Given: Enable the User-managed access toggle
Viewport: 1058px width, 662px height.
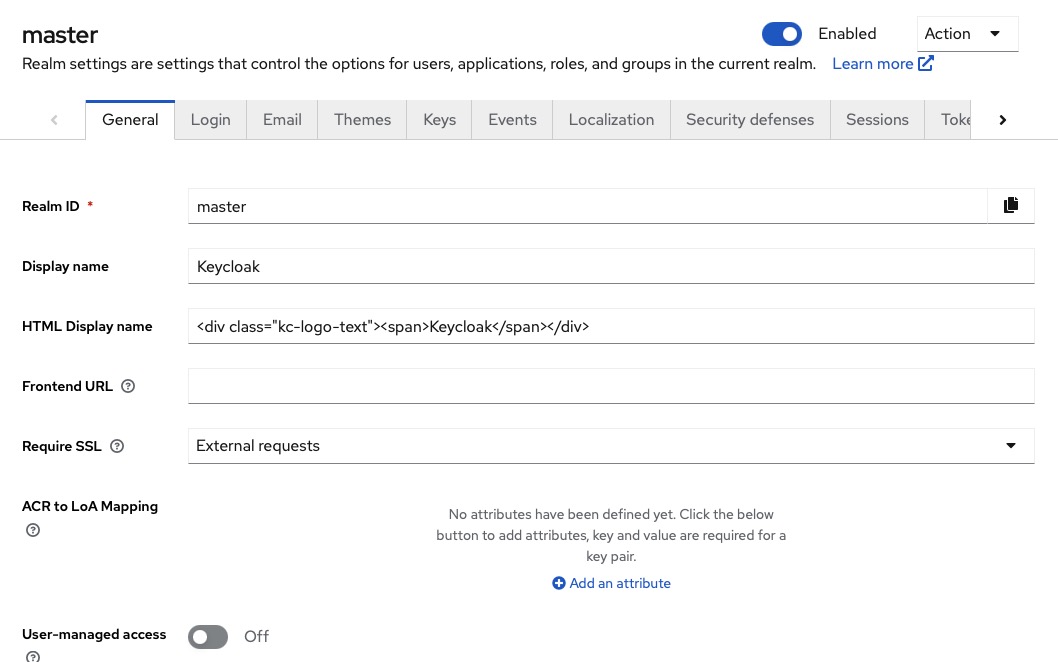Looking at the screenshot, I should click(x=208, y=636).
